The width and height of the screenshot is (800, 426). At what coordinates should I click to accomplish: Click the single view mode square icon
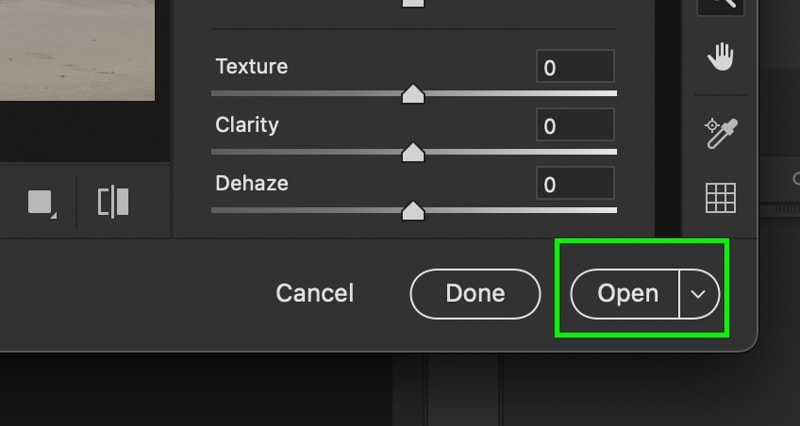(x=42, y=203)
